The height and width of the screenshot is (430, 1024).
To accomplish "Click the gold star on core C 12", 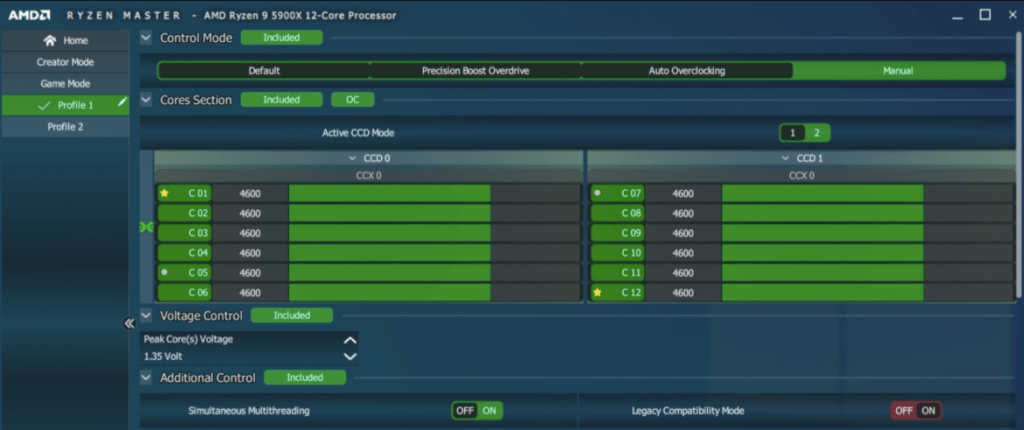I will click(598, 293).
